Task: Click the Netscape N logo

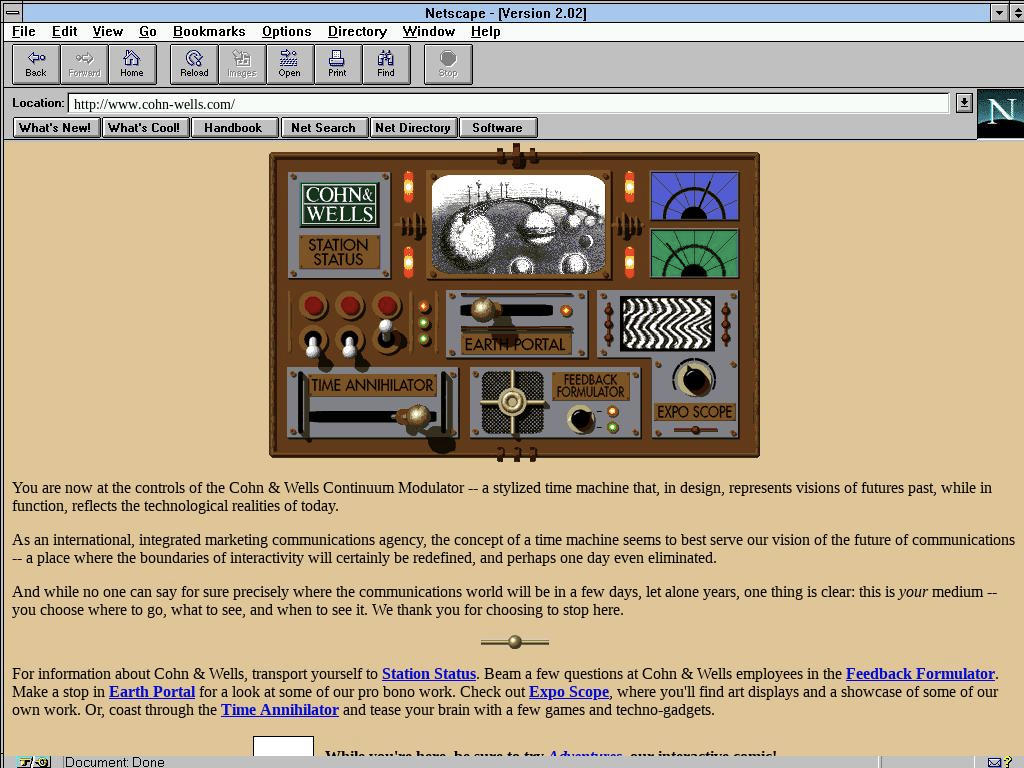Action: (x=1000, y=114)
